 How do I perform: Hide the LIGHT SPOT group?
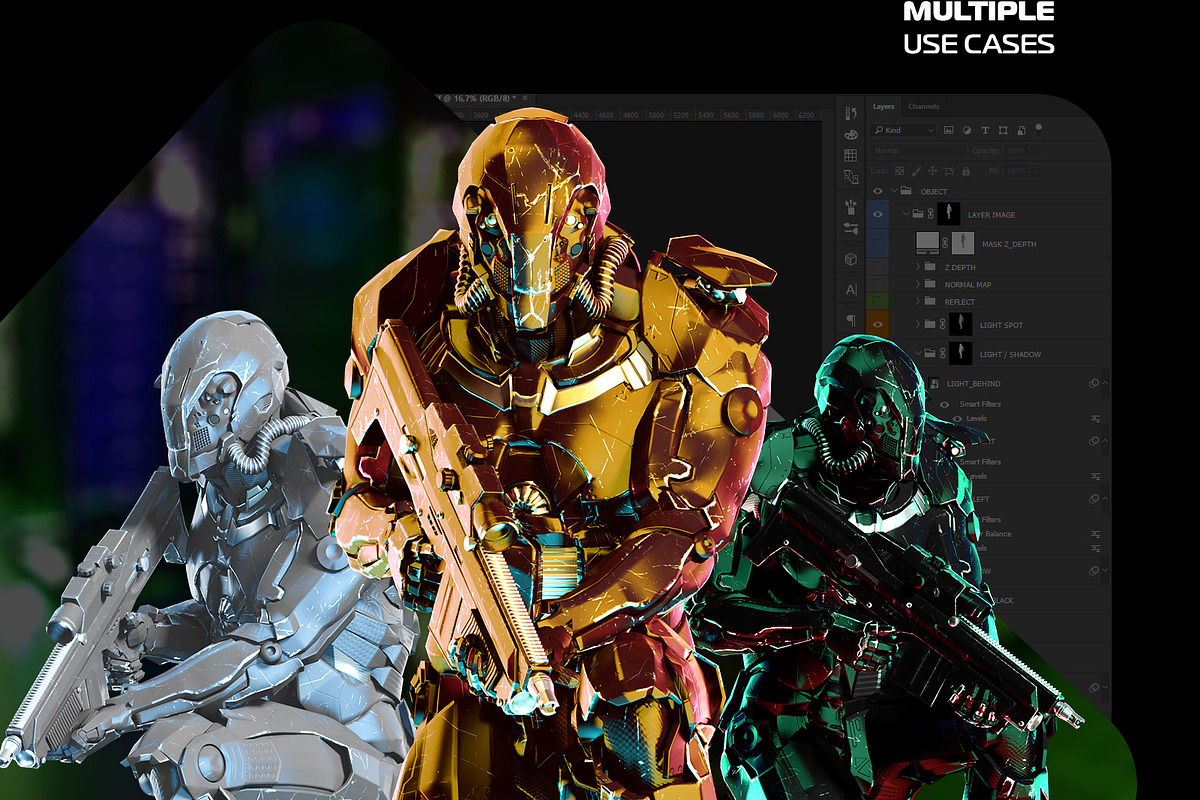(x=878, y=324)
